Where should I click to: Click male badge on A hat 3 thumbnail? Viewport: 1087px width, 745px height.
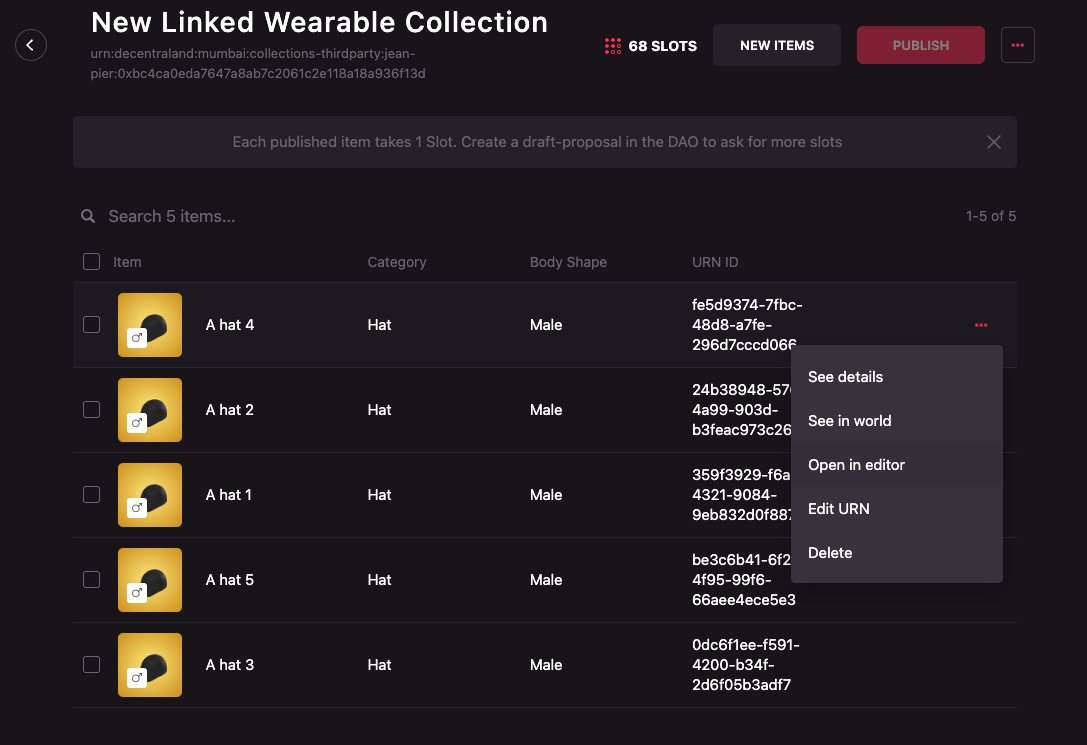coord(138,678)
